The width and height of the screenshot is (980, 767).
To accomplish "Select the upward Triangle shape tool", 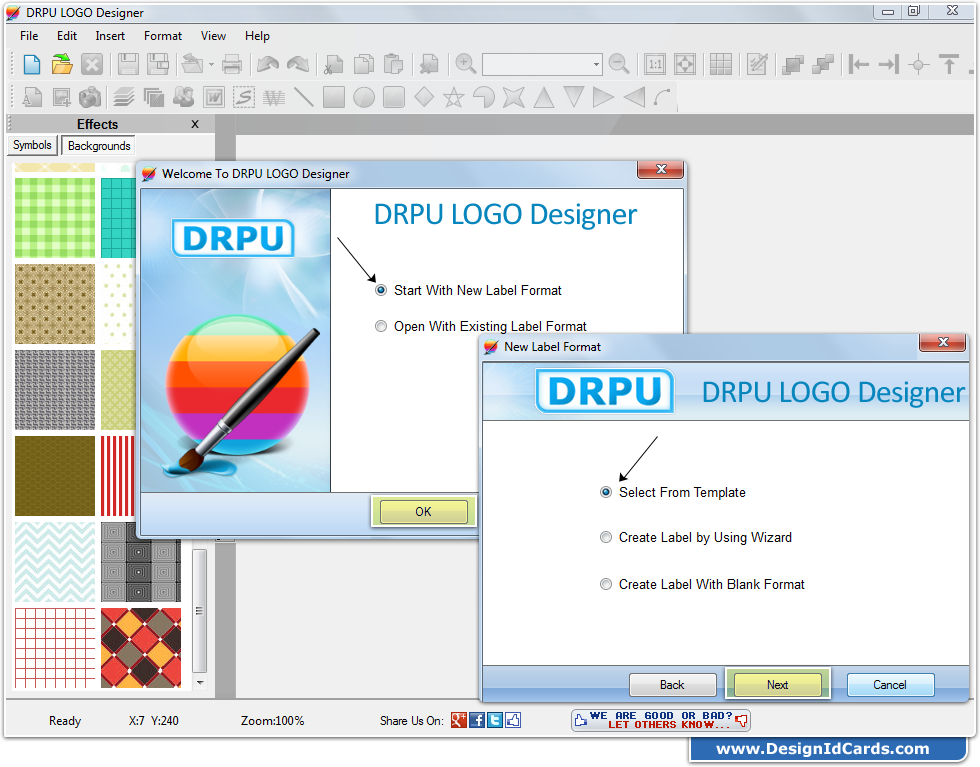I will [x=544, y=98].
